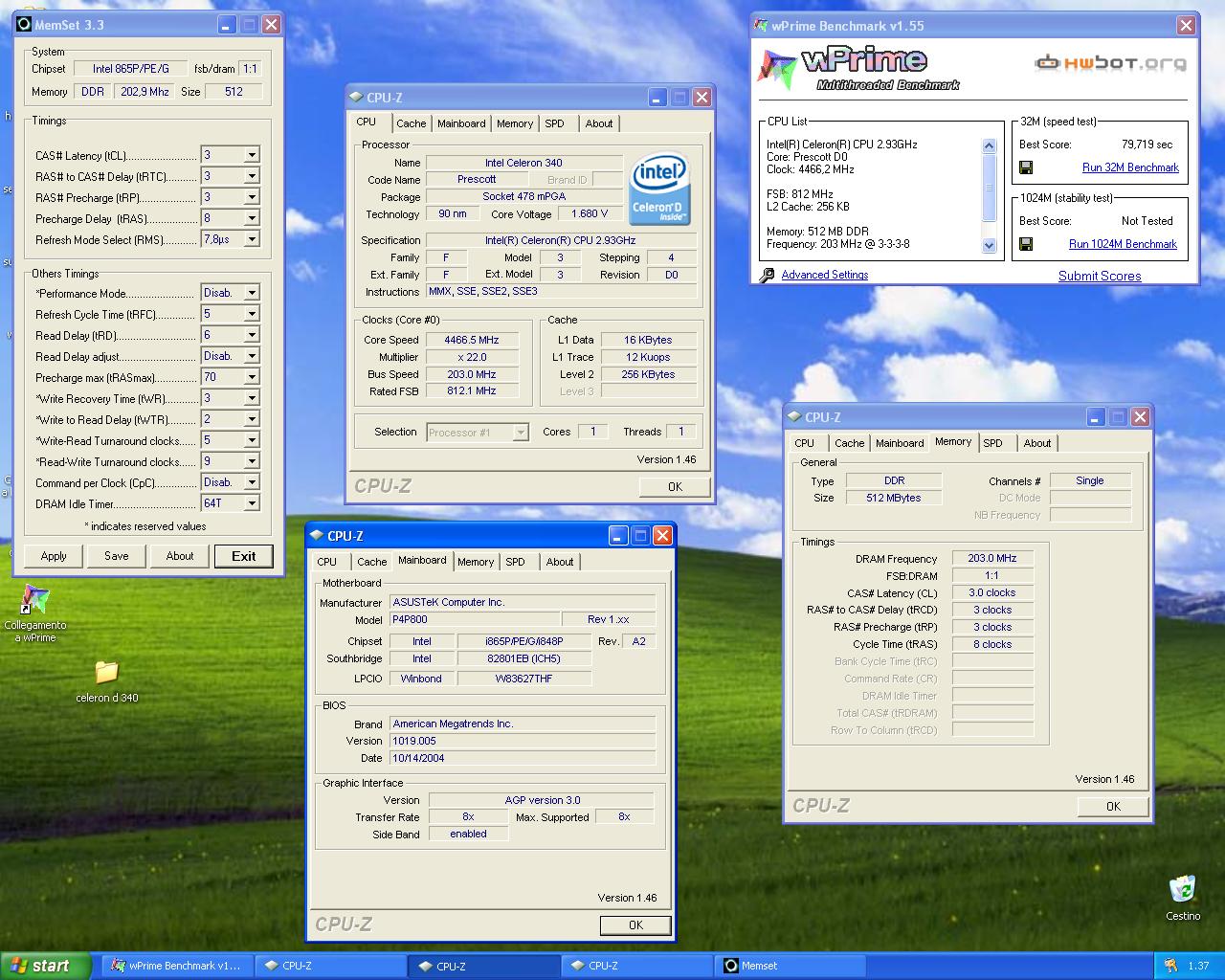Expand the Refresh Cycle Time (tRFC) dropdown

tap(252, 314)
